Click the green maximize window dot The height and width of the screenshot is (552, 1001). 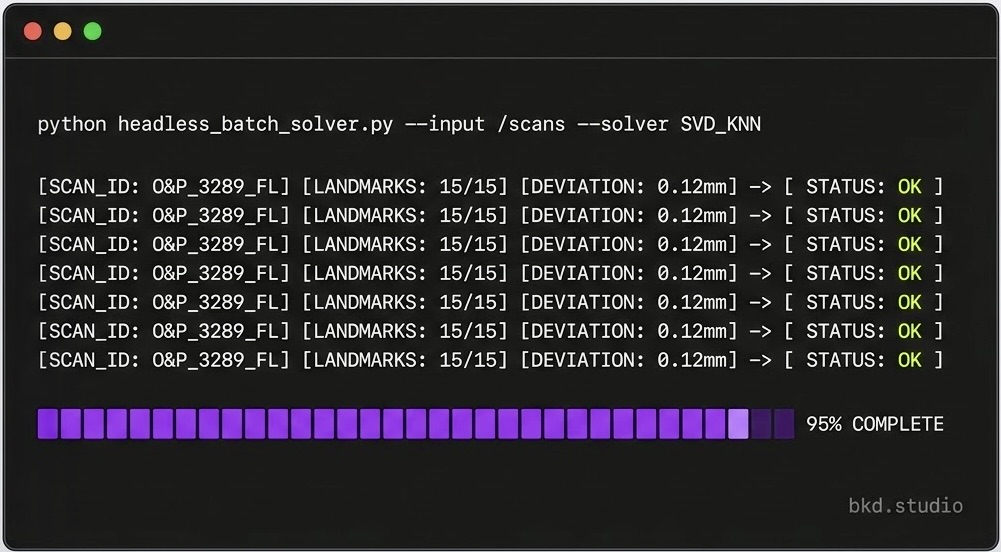(93, 31)
